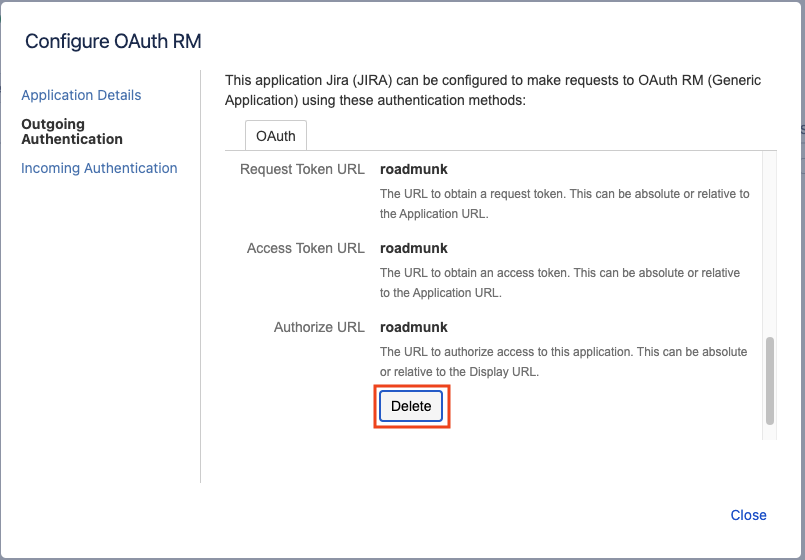The width and height of the screenshot is (805, 560).
Task: Click the request token description text
Action: click(564, 203)
